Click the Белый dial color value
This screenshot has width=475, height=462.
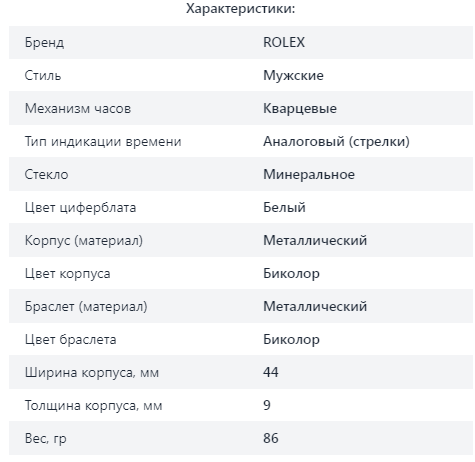284,208
